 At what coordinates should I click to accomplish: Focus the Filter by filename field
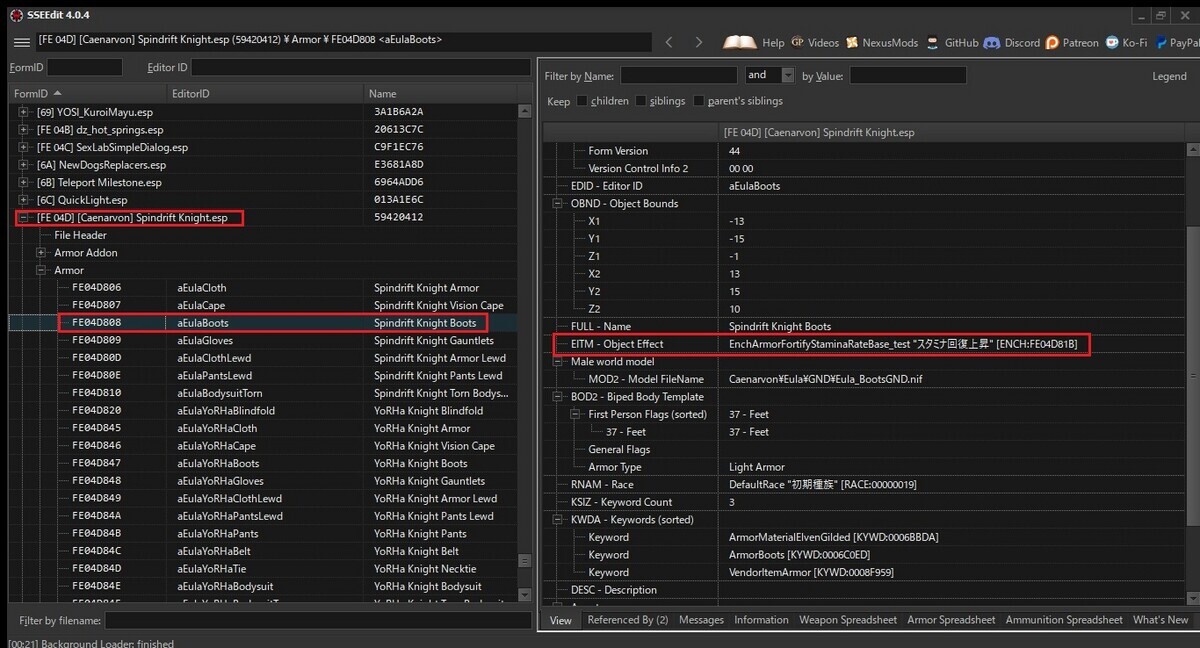[x=317, y=620]
